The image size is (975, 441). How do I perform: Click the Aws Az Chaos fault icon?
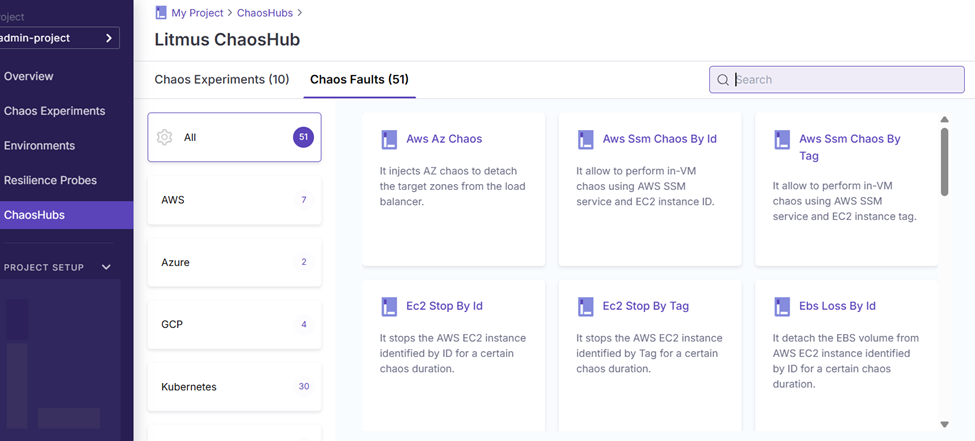click(389, 139)
